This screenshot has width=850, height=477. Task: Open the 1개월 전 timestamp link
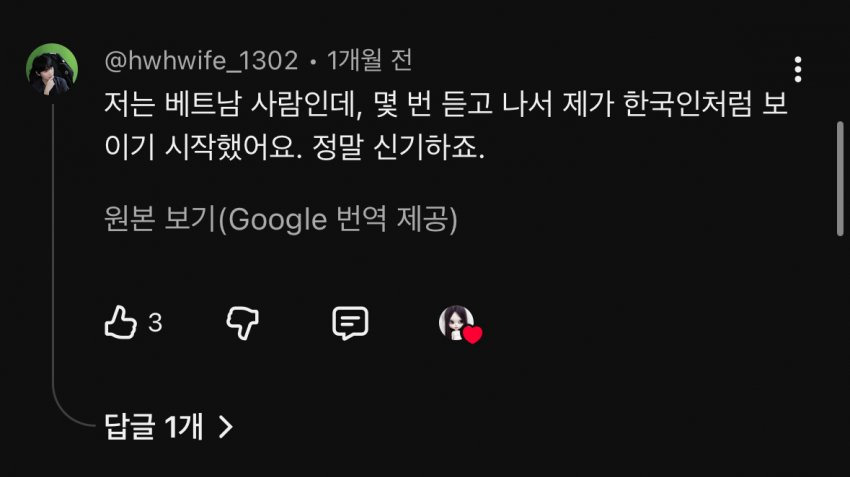click(x=370, y=60)
